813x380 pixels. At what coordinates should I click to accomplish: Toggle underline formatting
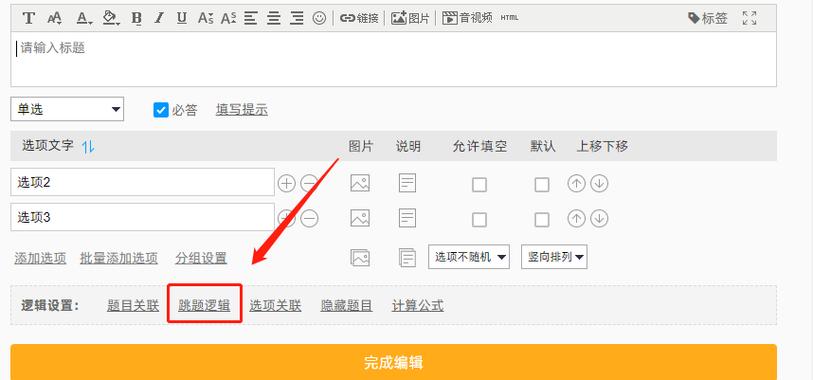point(181,18)
